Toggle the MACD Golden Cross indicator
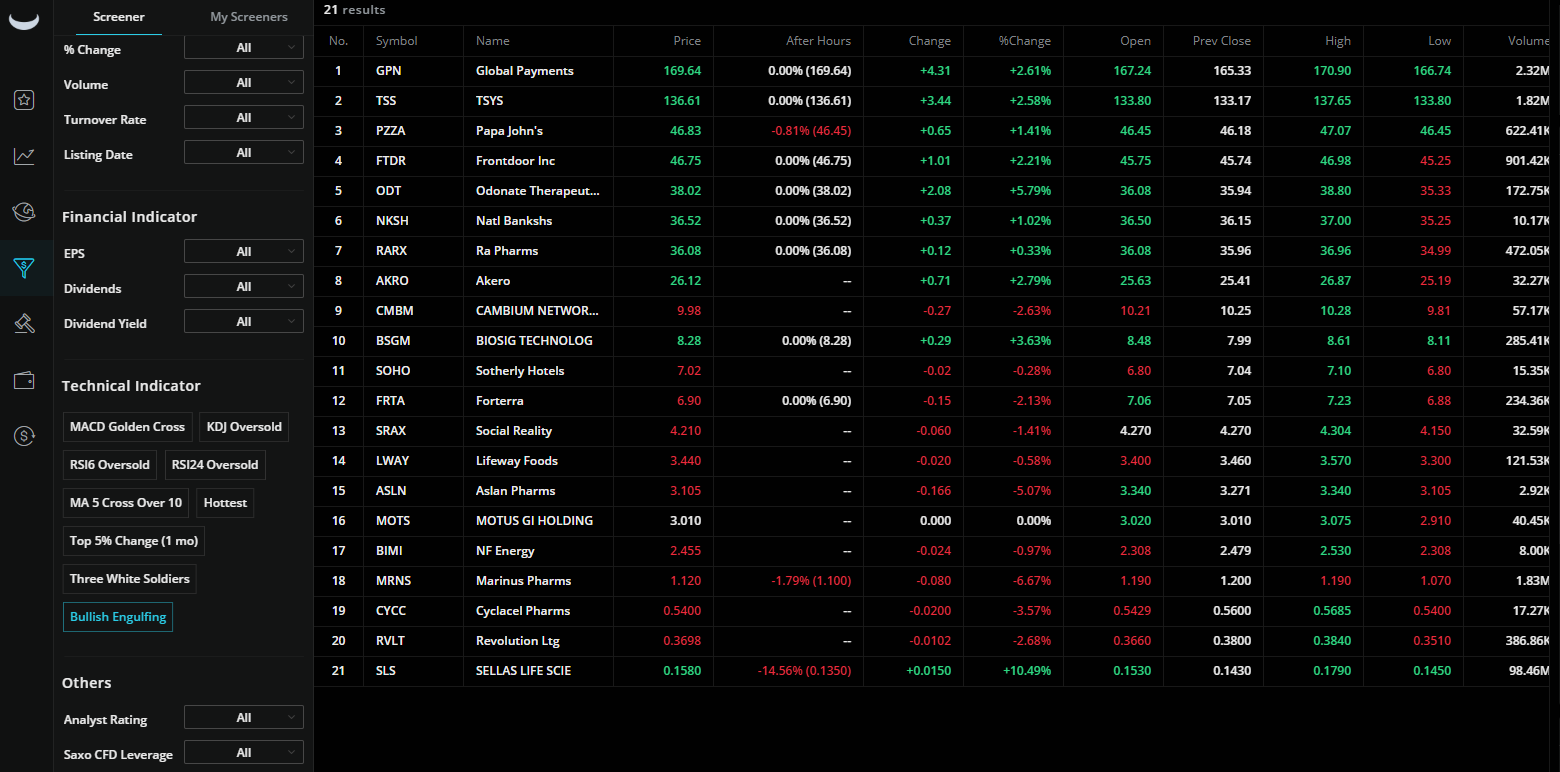 127,427
